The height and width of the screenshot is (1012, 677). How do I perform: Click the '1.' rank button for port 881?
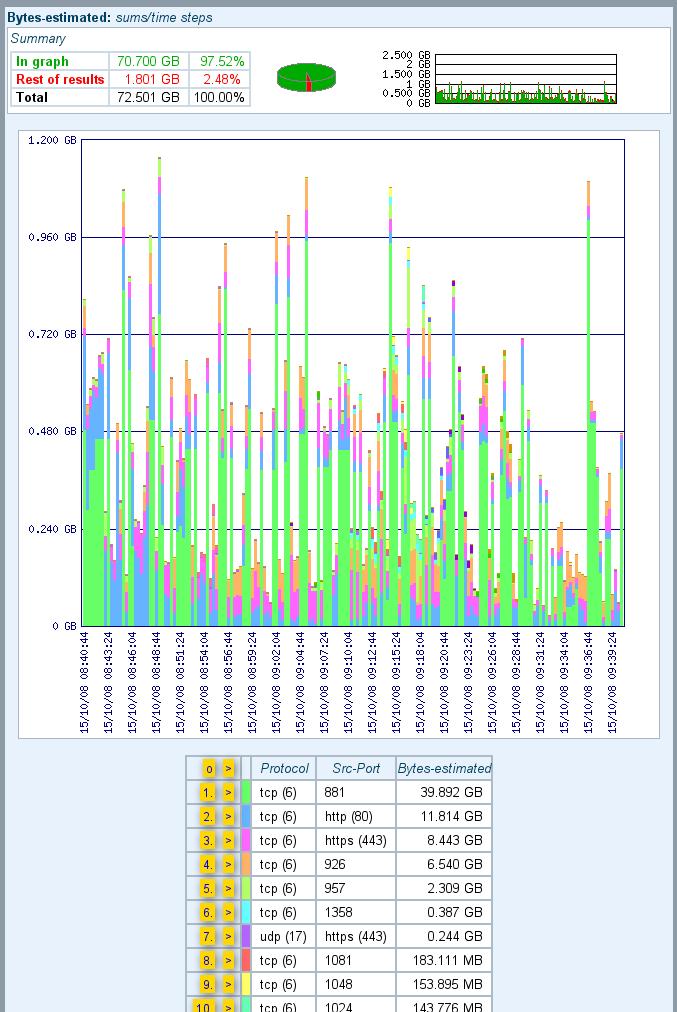[x=207, y=793]
